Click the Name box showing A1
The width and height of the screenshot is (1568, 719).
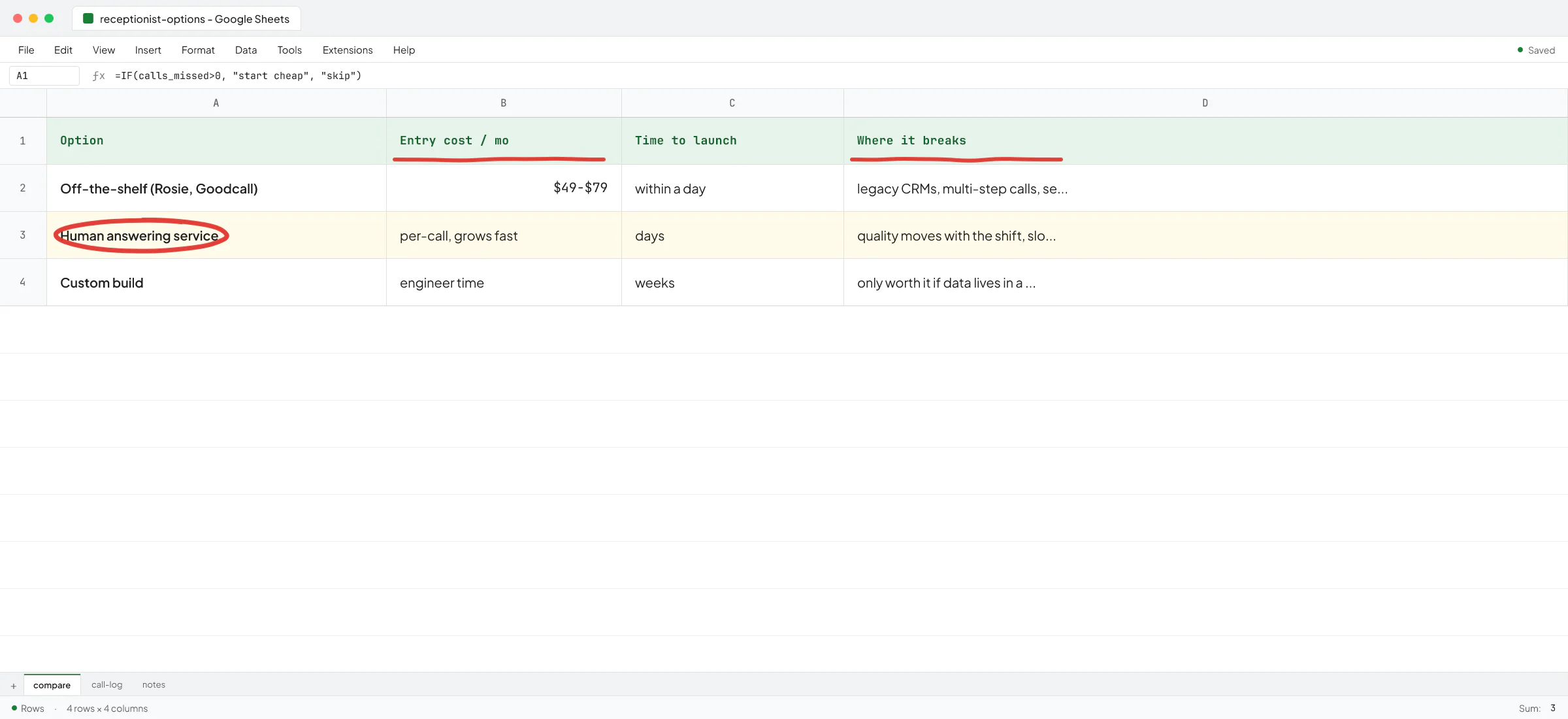pyautogui.click(x=44, y=76)
